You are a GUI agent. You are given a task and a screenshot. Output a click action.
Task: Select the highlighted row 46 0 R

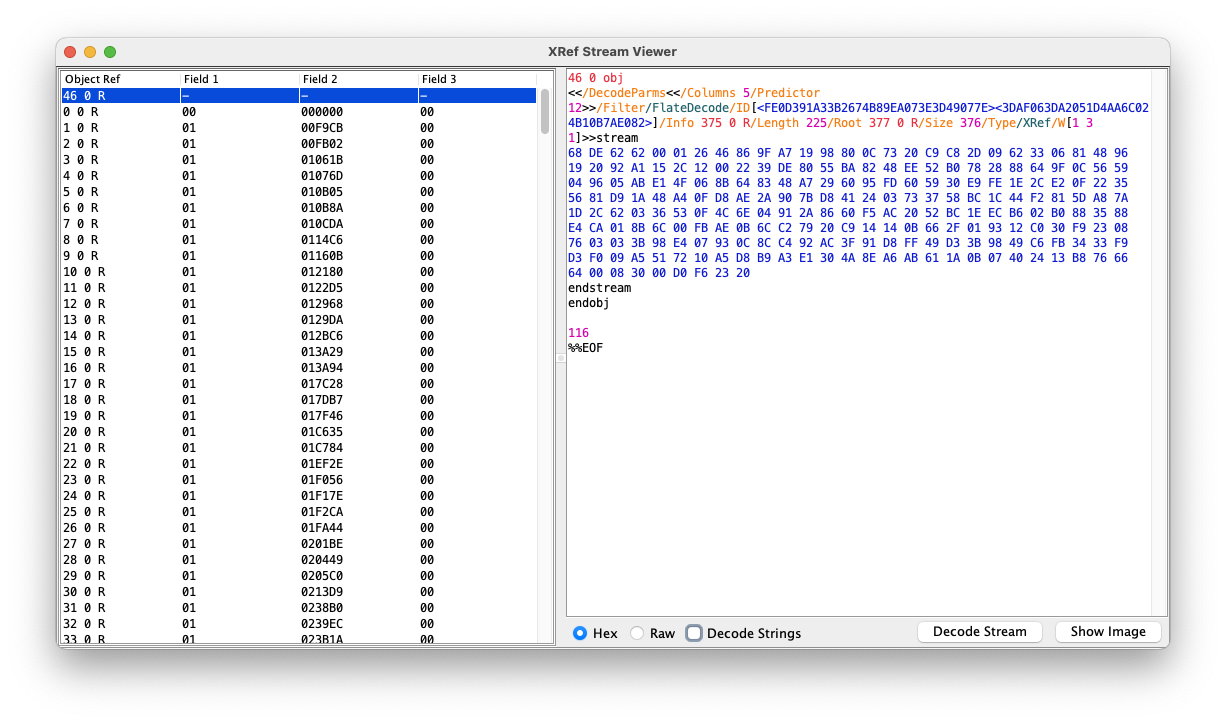pos(299,96)
